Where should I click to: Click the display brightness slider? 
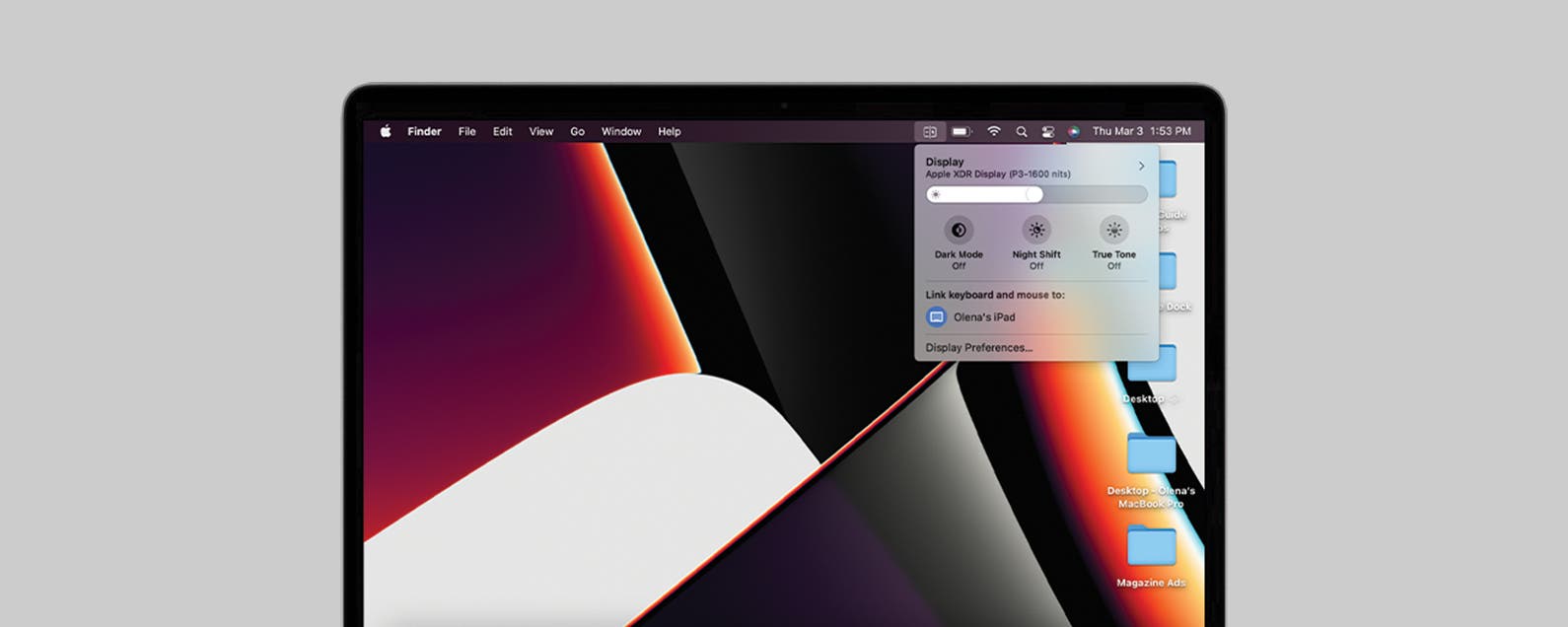coord(1035,195)
